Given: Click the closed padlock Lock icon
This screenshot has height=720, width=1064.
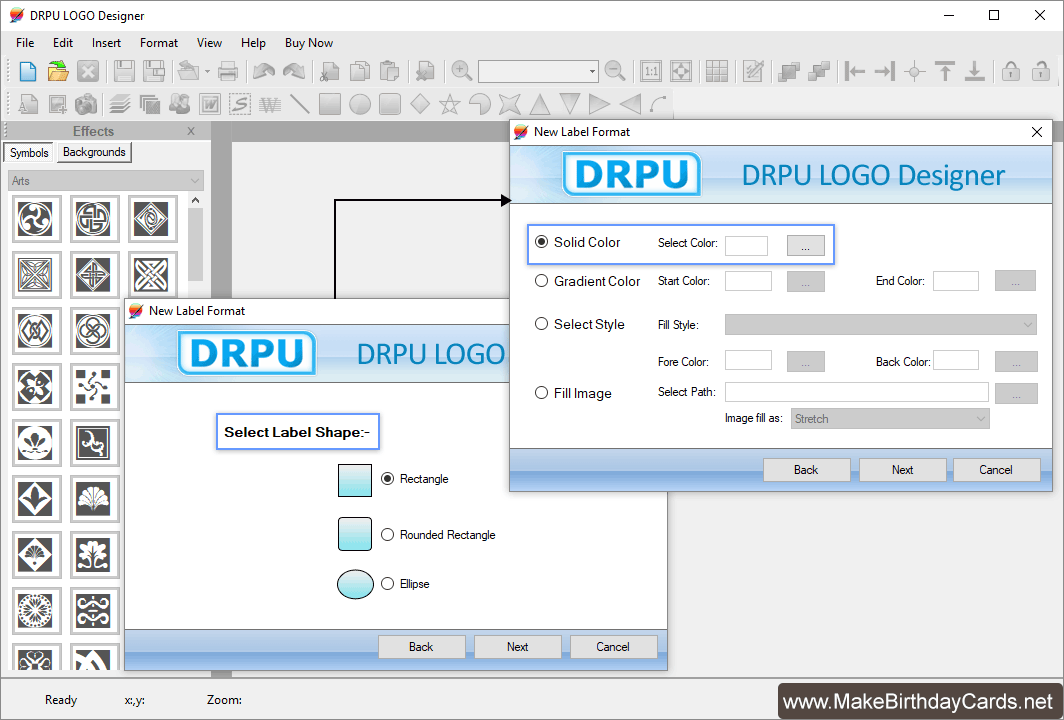Looking at the screenshot, I should pyautogui.click(x=1011, y=71).
